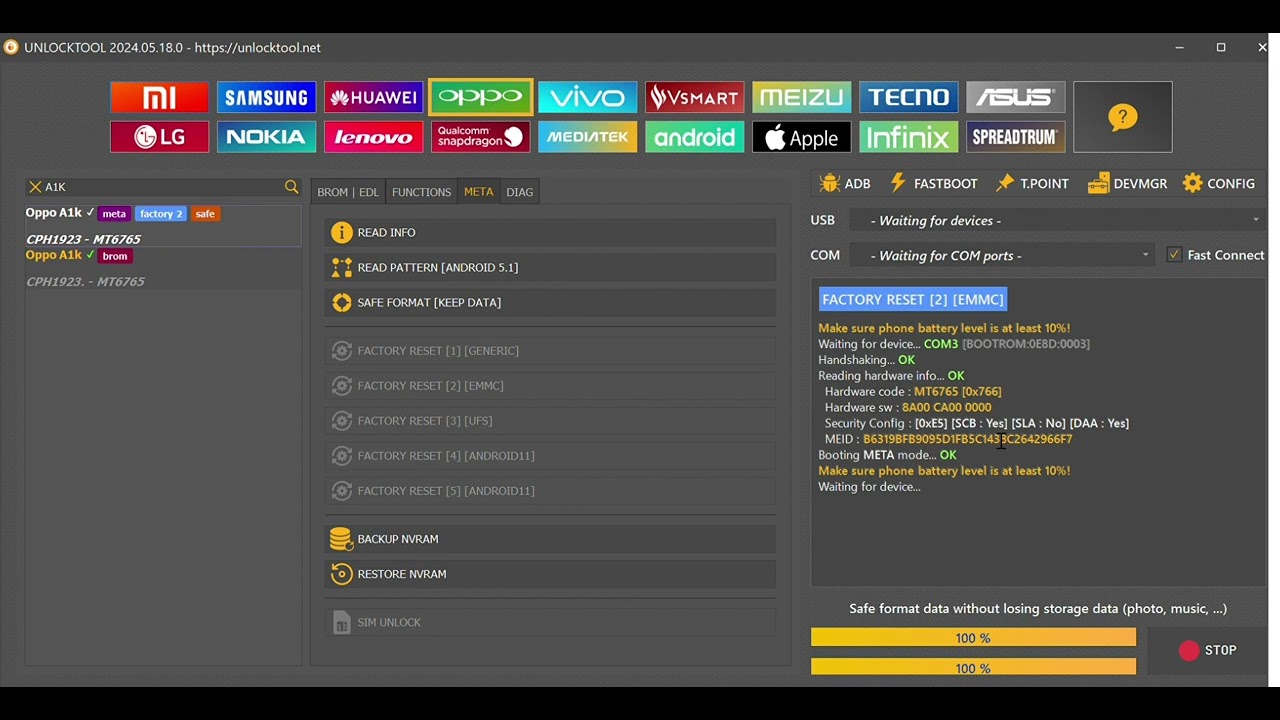Click the upper 100% progress bar
1280x720 pixels.
click(x=973, y=638)
